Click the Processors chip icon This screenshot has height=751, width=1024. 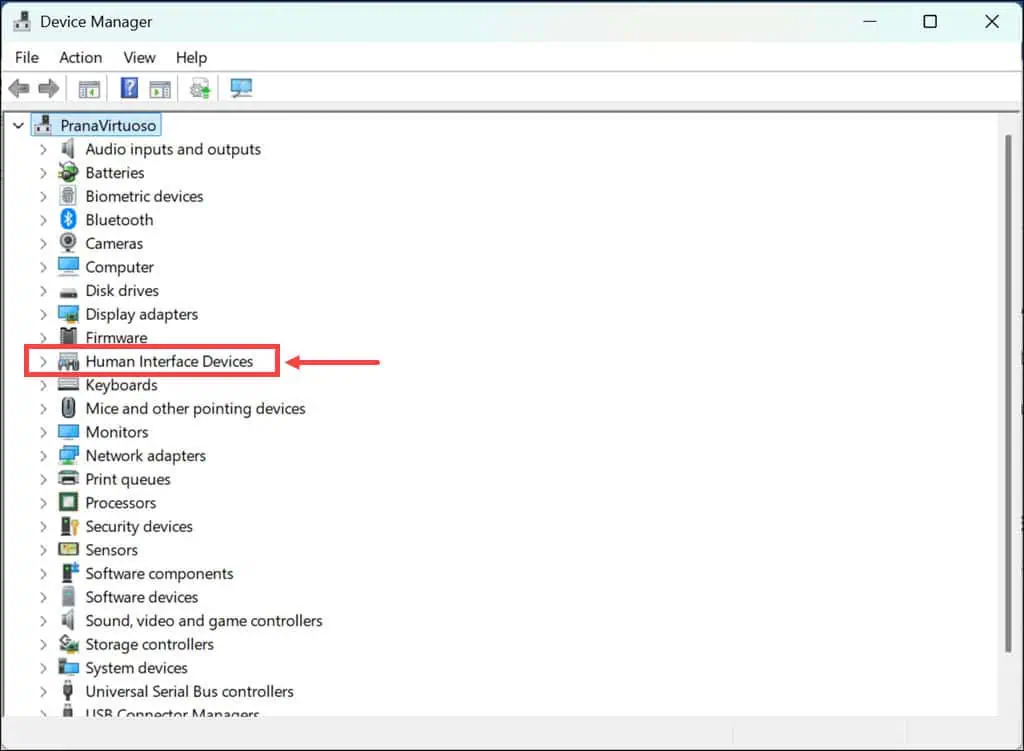click(68, 502)
